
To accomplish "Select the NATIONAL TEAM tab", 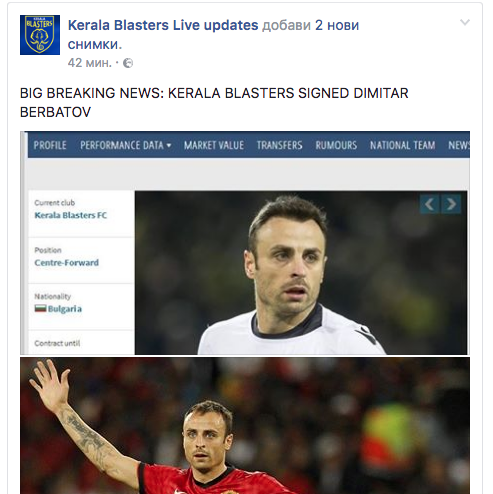I will click(x=402, y=145).
